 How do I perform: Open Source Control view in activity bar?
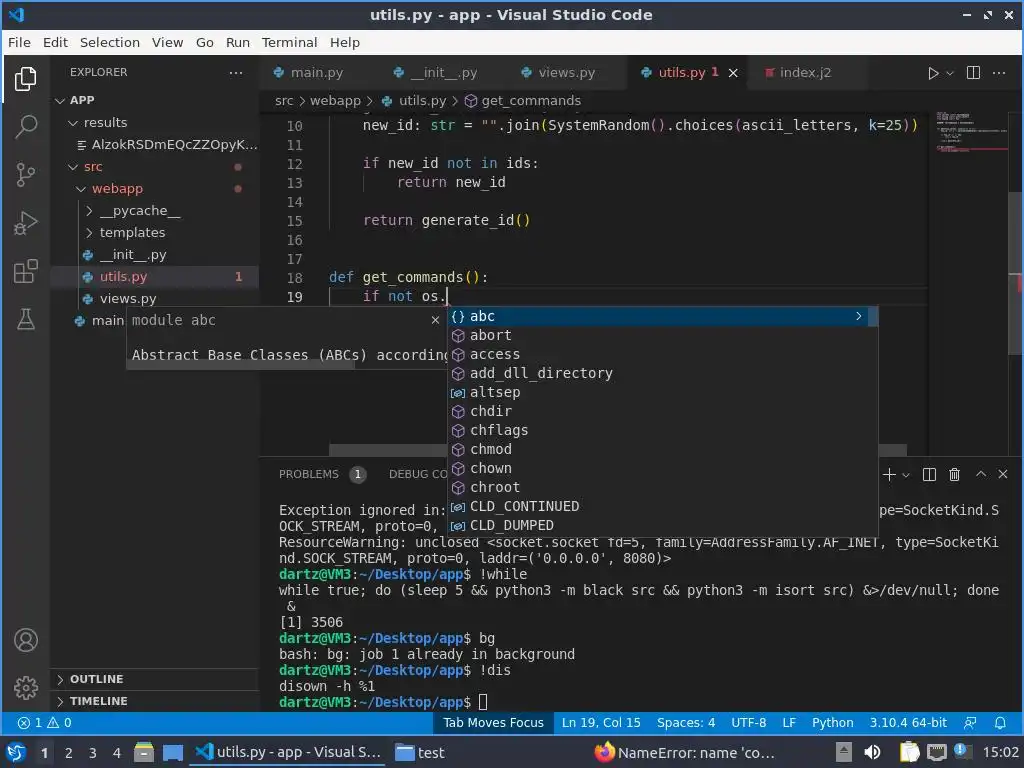pyautogui.click(x=25, y=175)
